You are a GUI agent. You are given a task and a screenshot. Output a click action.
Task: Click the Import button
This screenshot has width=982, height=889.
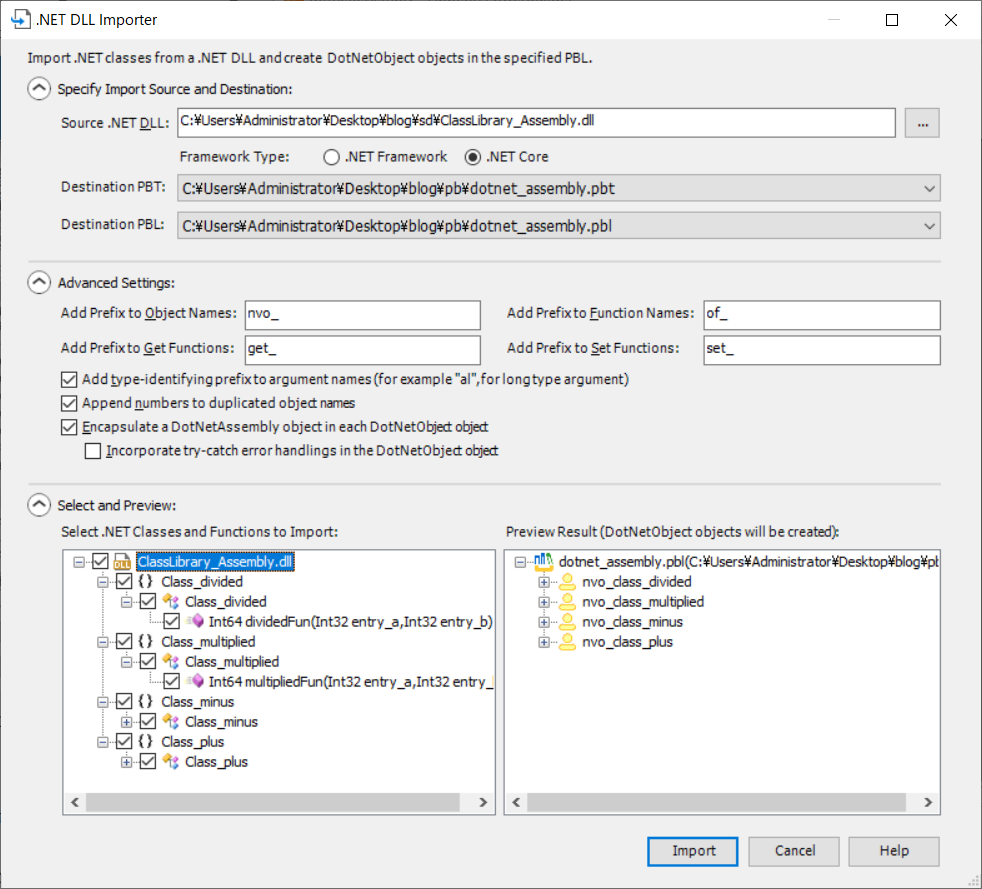point(692,851)
